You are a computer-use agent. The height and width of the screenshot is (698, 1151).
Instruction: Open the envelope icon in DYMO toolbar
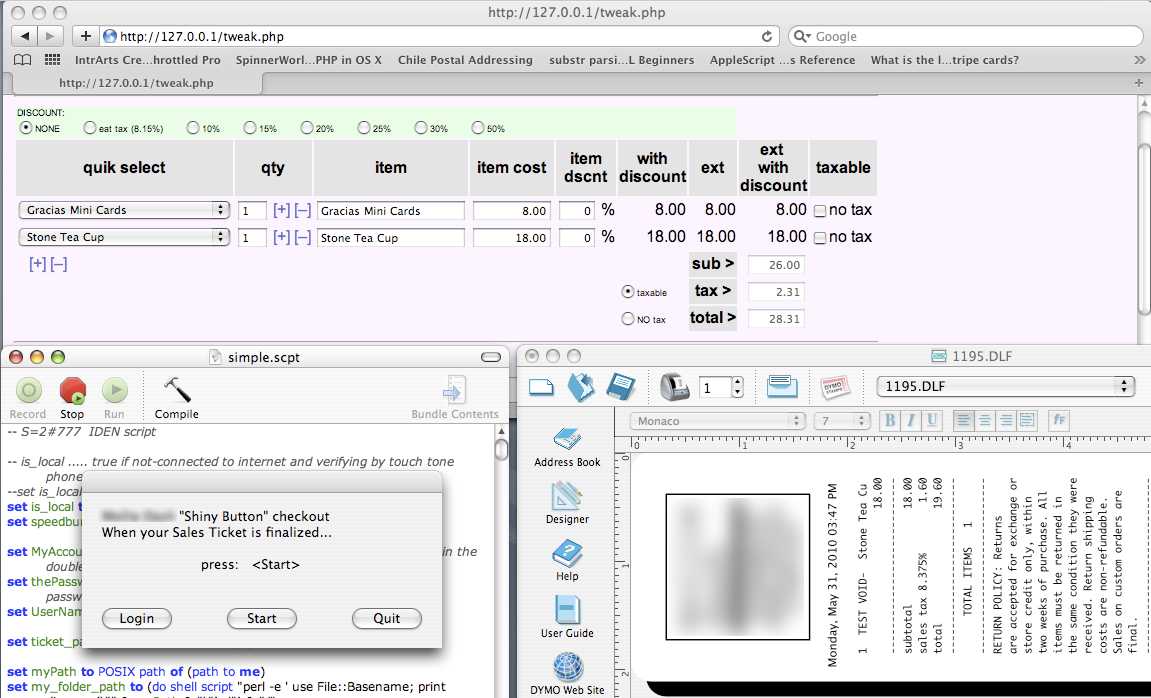click(x=782, y=386)
